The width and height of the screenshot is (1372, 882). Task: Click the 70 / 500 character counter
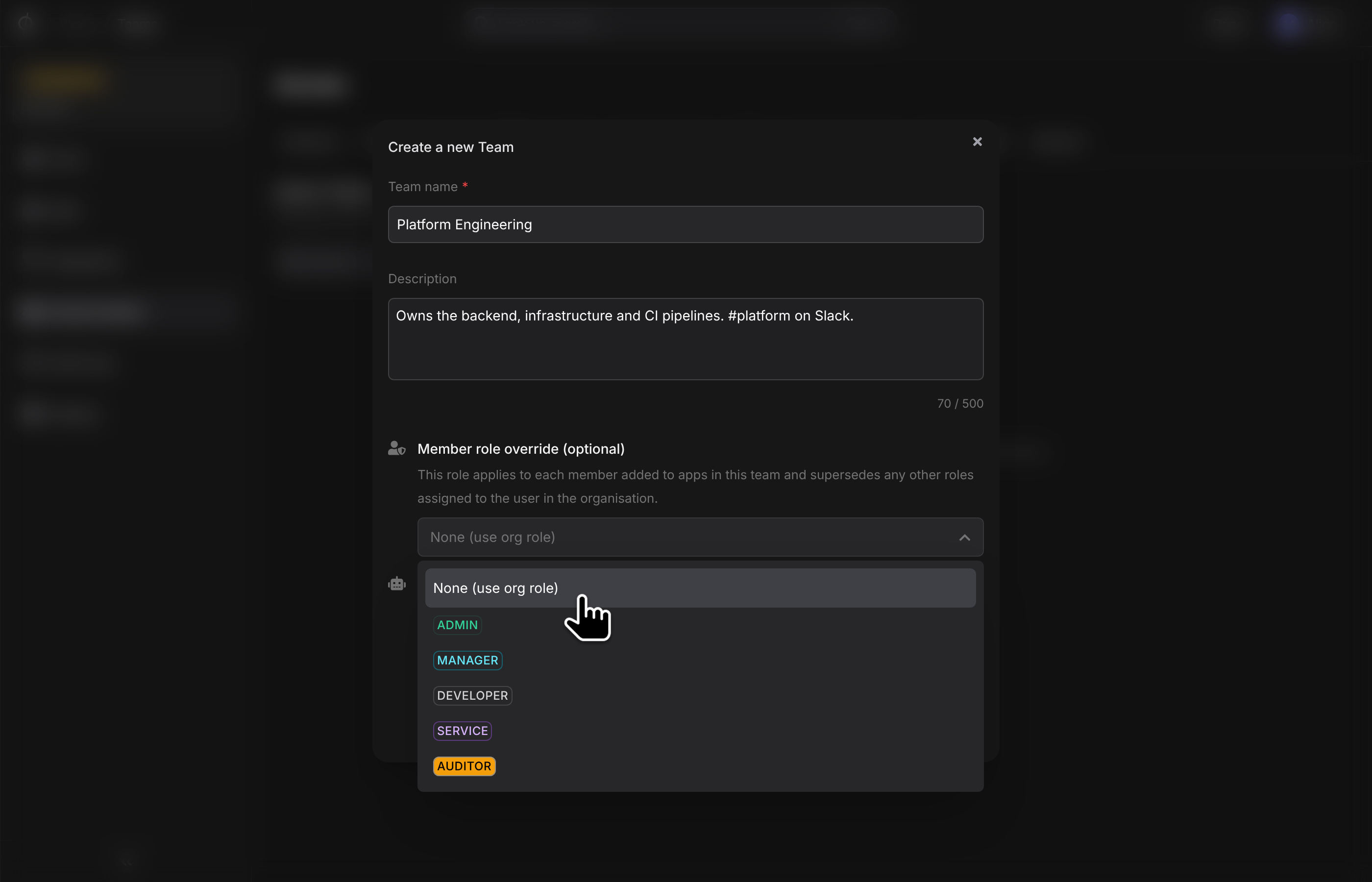tap(960, 403)
